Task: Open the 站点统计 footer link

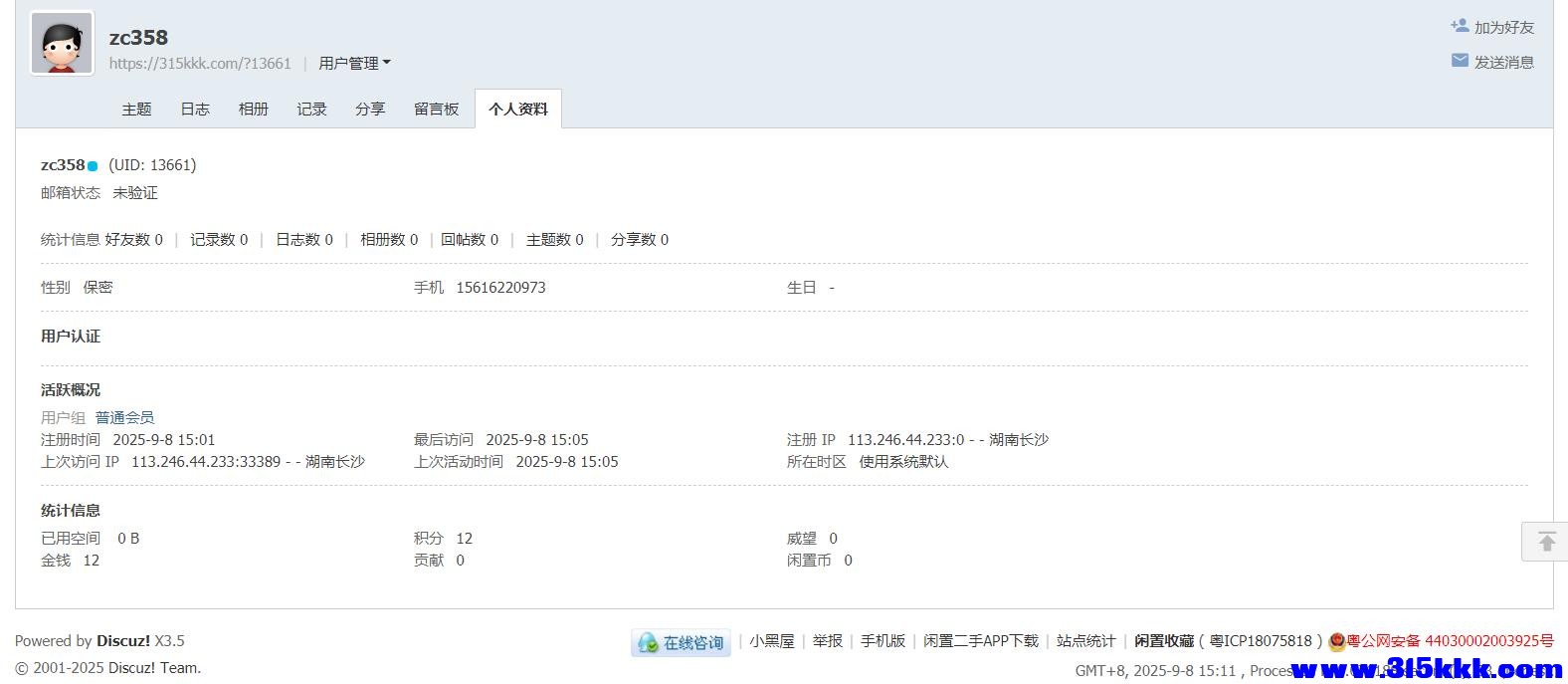Action: (1085, 641)
